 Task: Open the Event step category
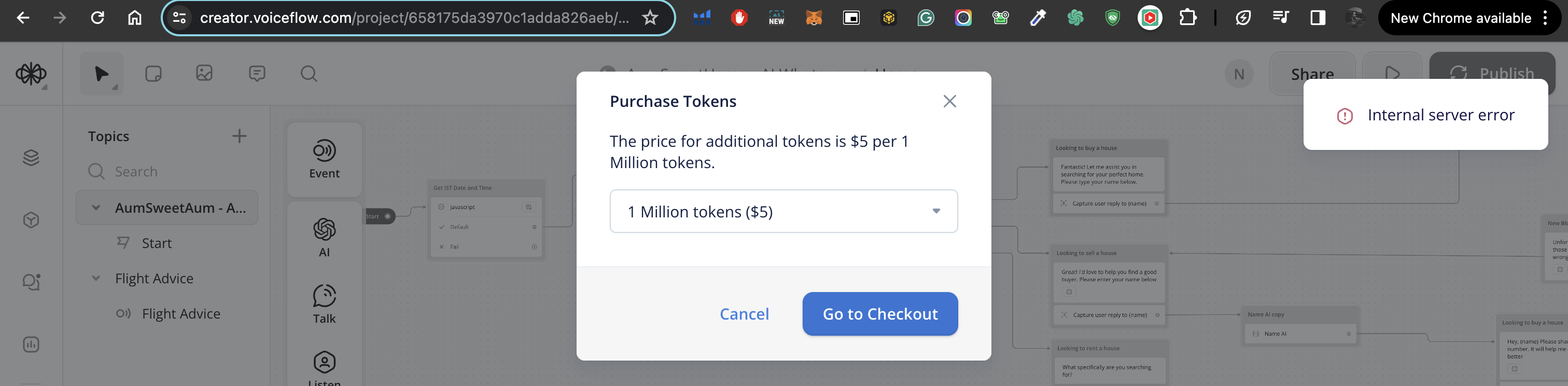(x=325, y=159)
